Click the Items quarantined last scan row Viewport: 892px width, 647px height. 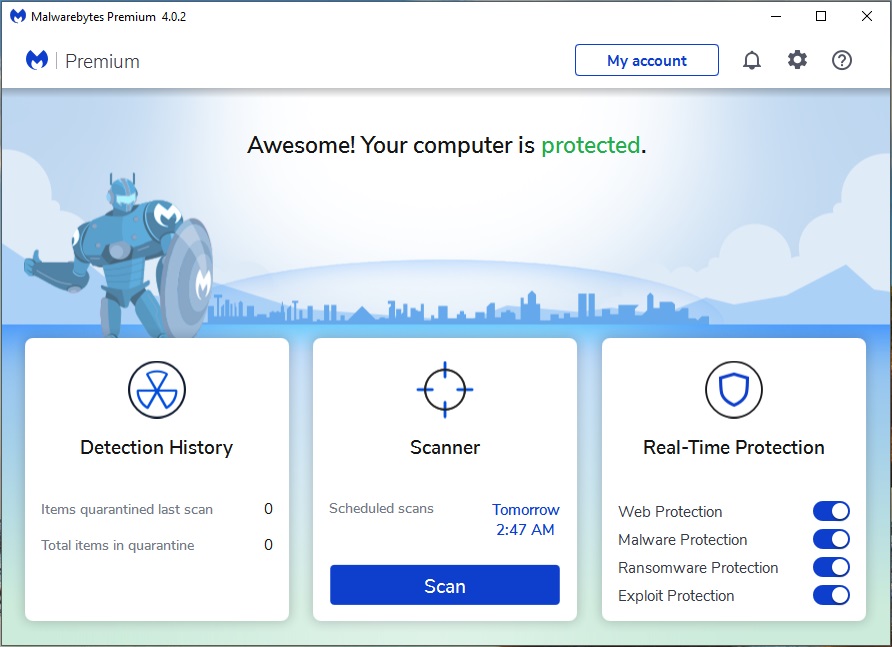(157, 509)
